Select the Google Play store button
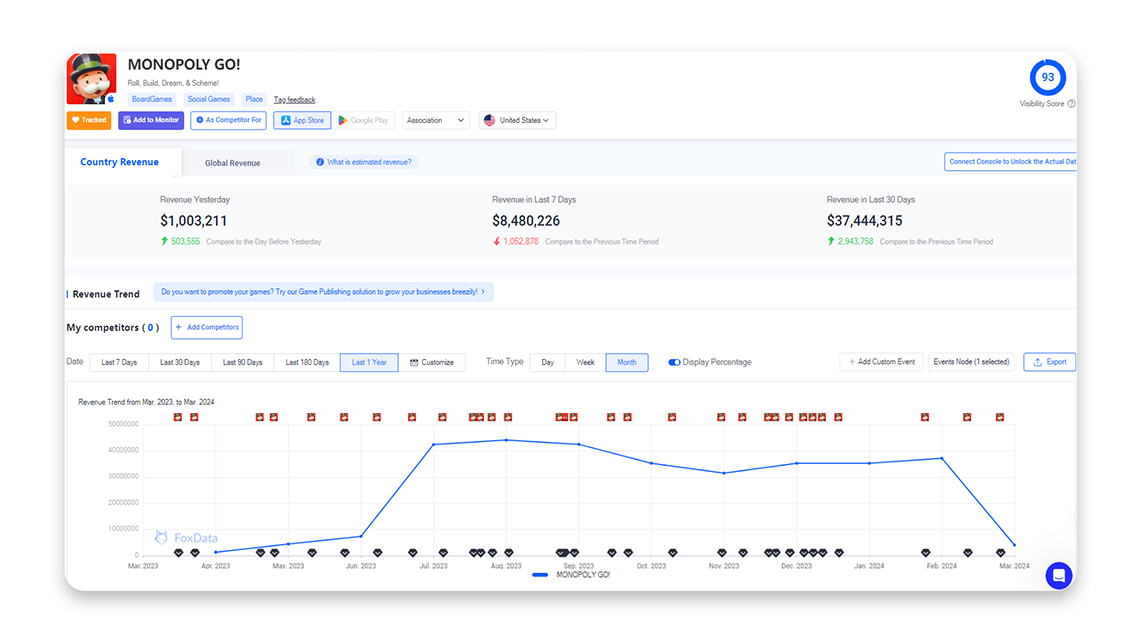This screenshot has width=1140, height=642. click(363, 120)
